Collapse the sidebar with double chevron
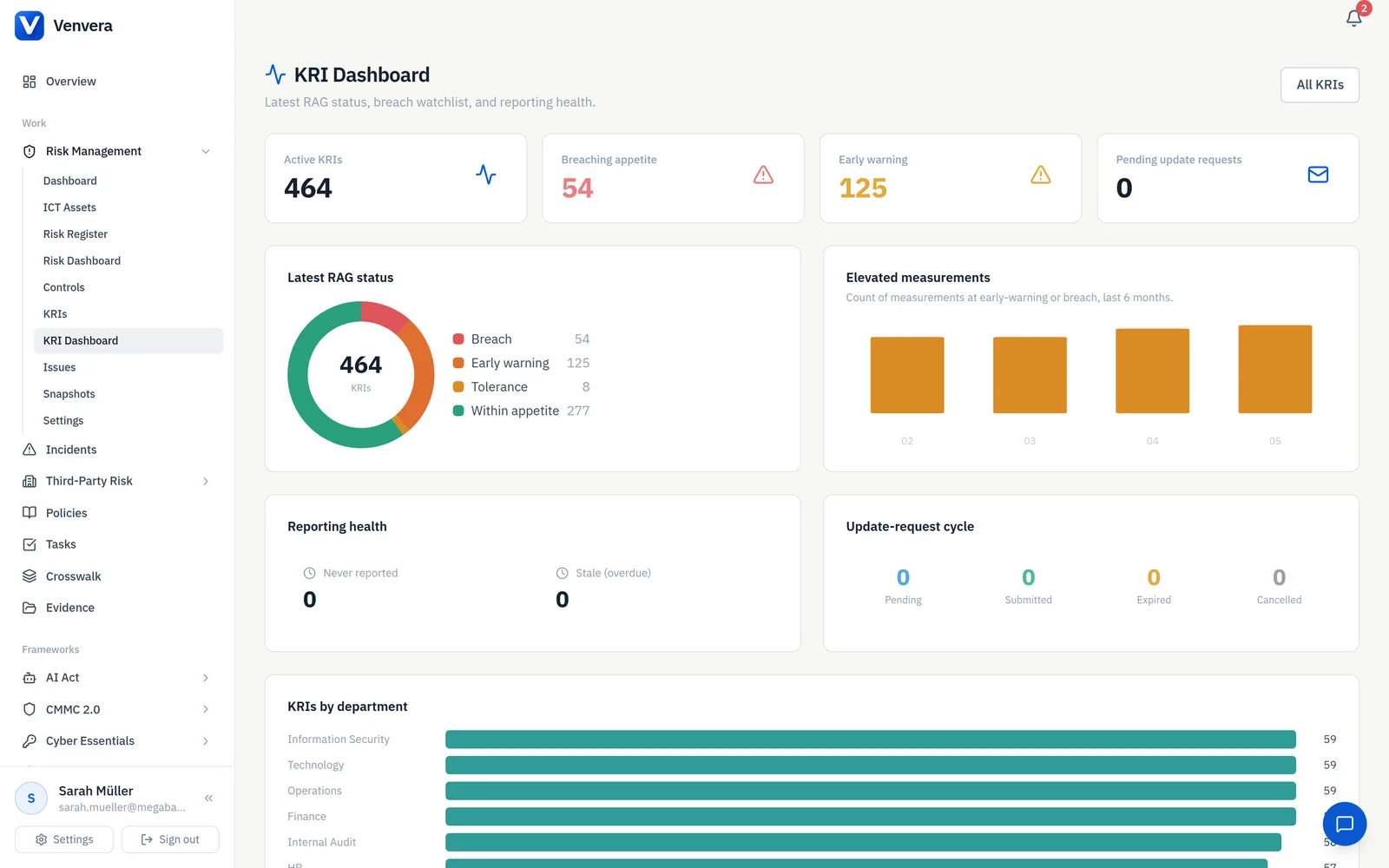Screen dimensions: 1389x868 pos(208,799)
